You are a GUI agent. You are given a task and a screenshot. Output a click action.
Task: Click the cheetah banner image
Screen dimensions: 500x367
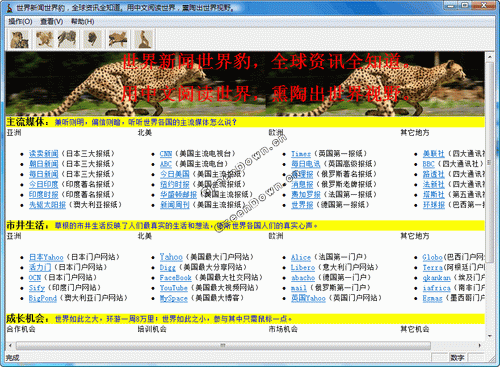click(x=245, y=84)
